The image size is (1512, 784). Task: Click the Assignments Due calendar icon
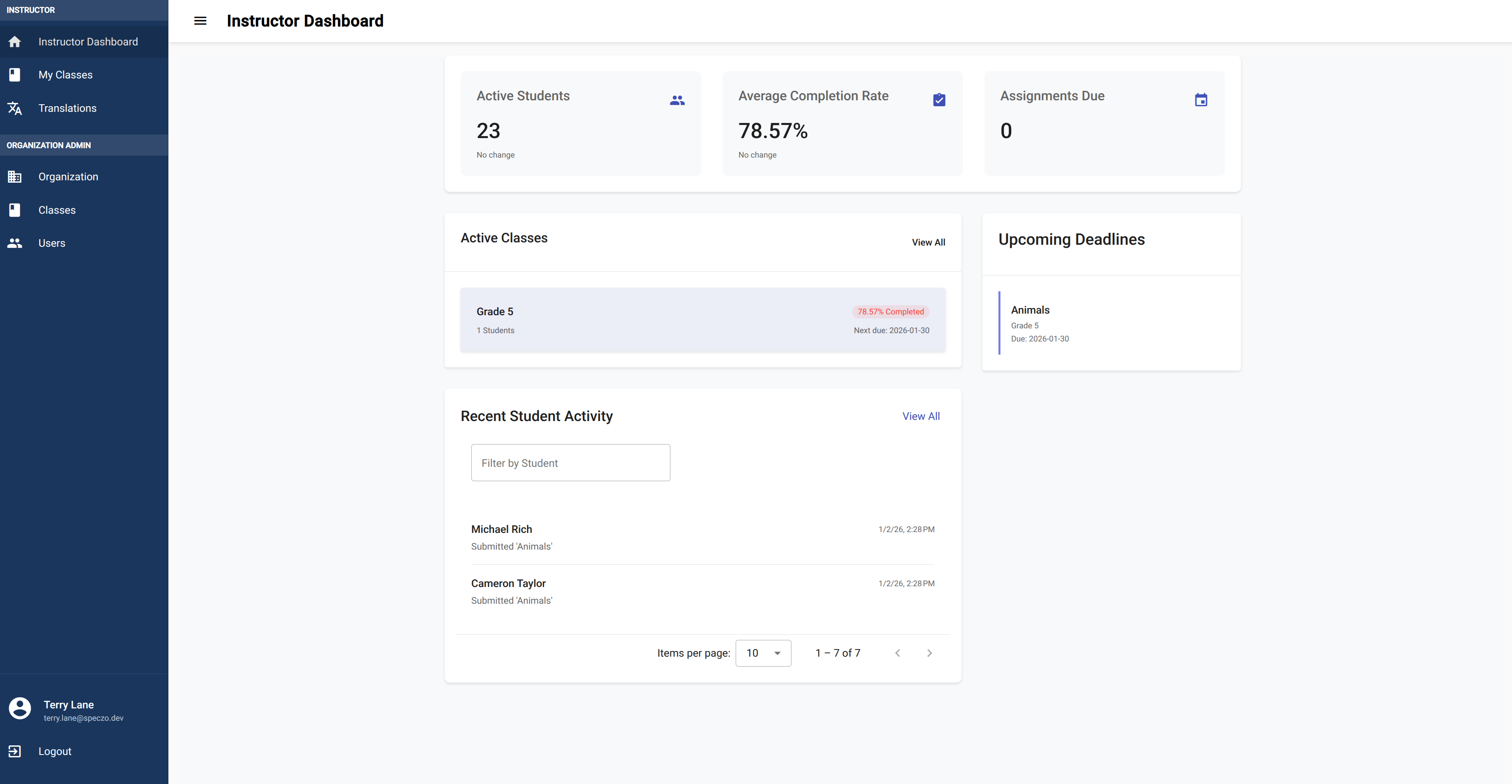pyautogui.click(x=1201, y=100)
